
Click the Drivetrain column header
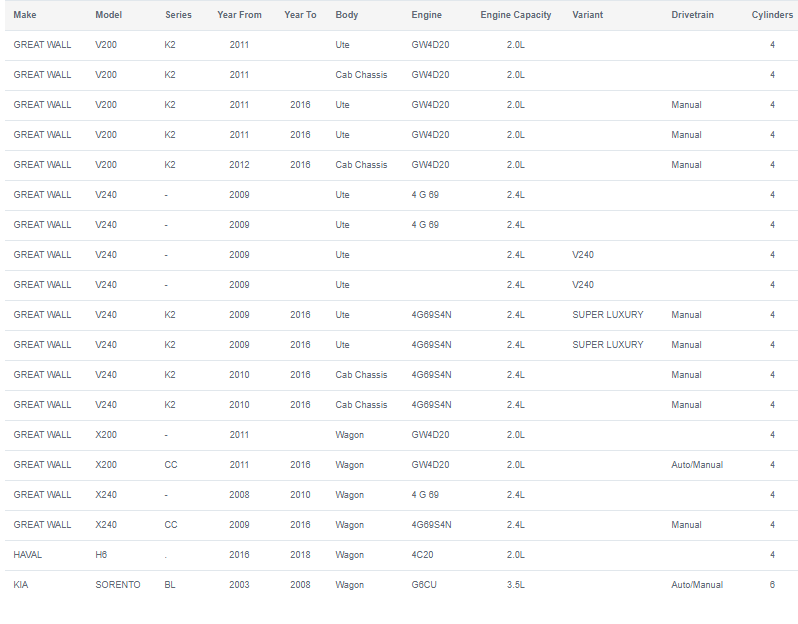pos(692,15)
